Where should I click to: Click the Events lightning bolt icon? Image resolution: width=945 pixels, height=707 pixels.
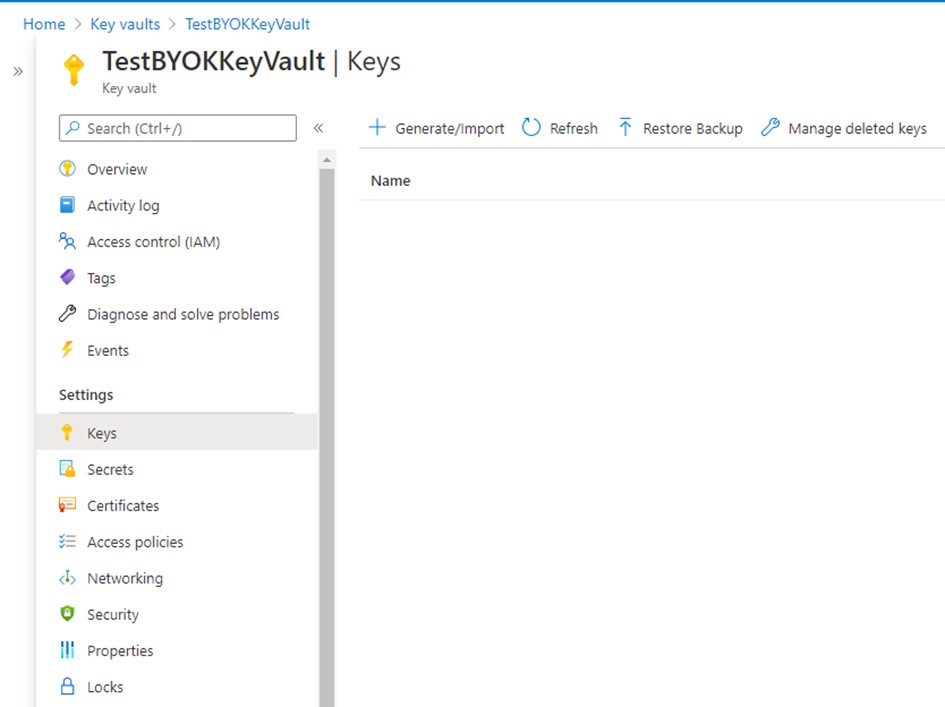click(67, 350)
